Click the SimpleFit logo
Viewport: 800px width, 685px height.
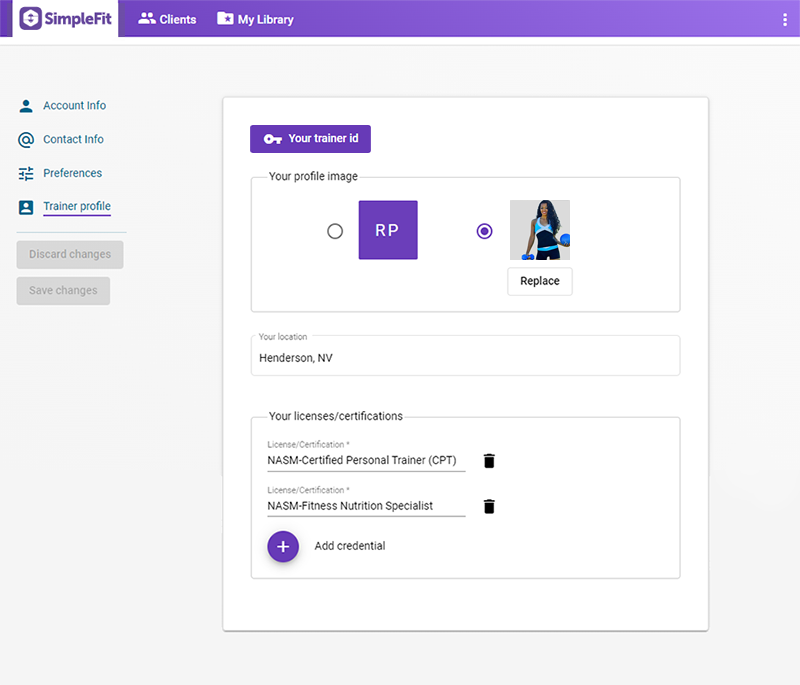pyautogui.click(x=66, y=19)
